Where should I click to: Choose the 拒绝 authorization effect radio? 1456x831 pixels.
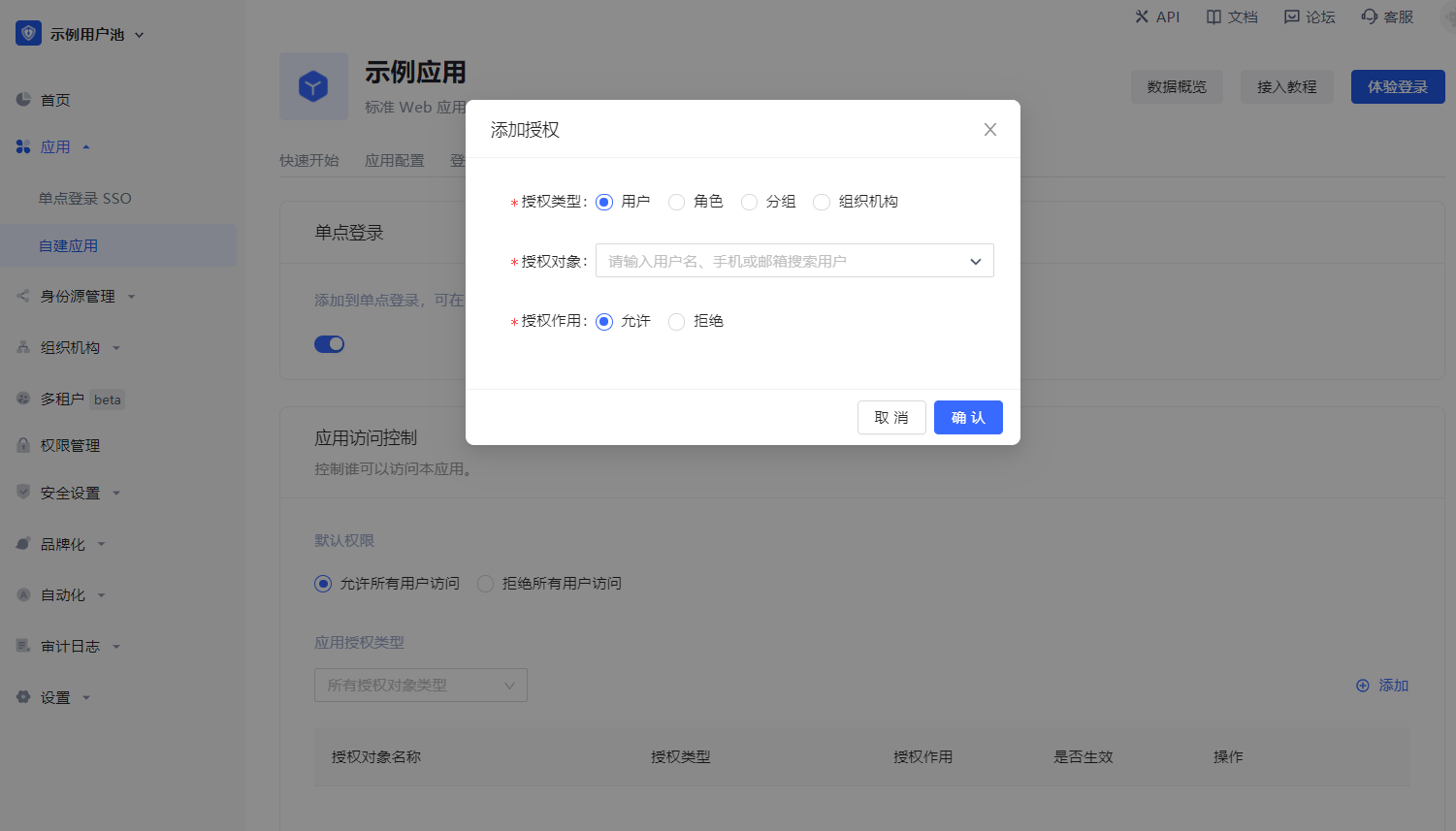click(677, 322)
